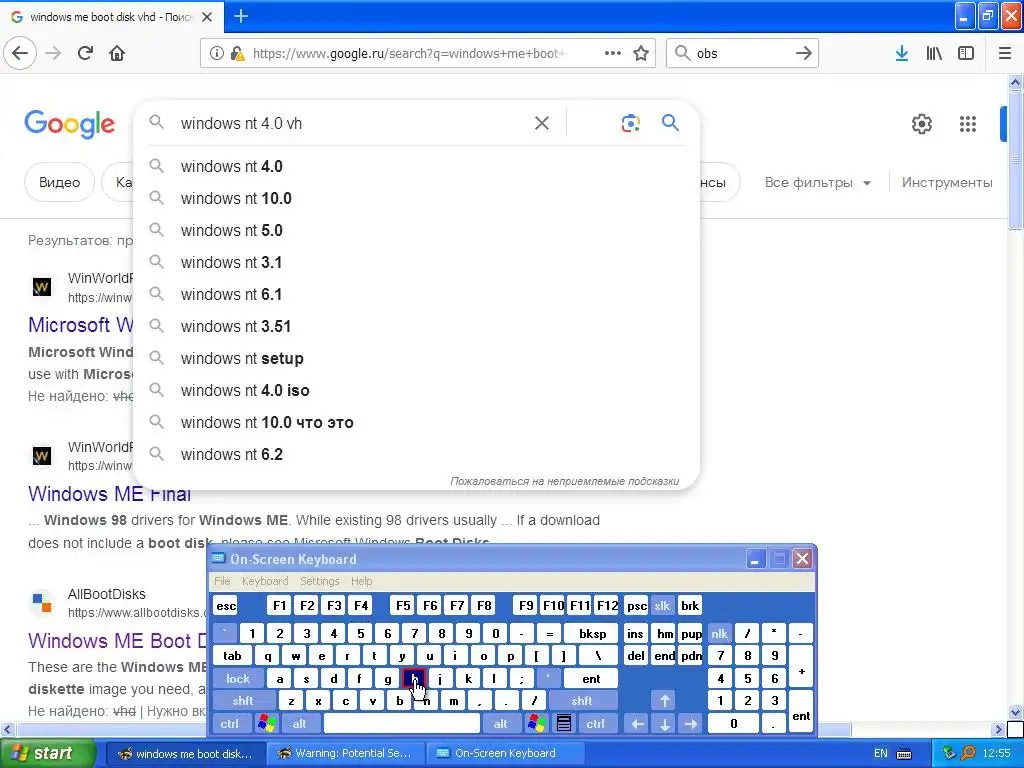Click the site info icon in address bar
The height and width of the screenshot is (768, 1024).
(216, 54)
